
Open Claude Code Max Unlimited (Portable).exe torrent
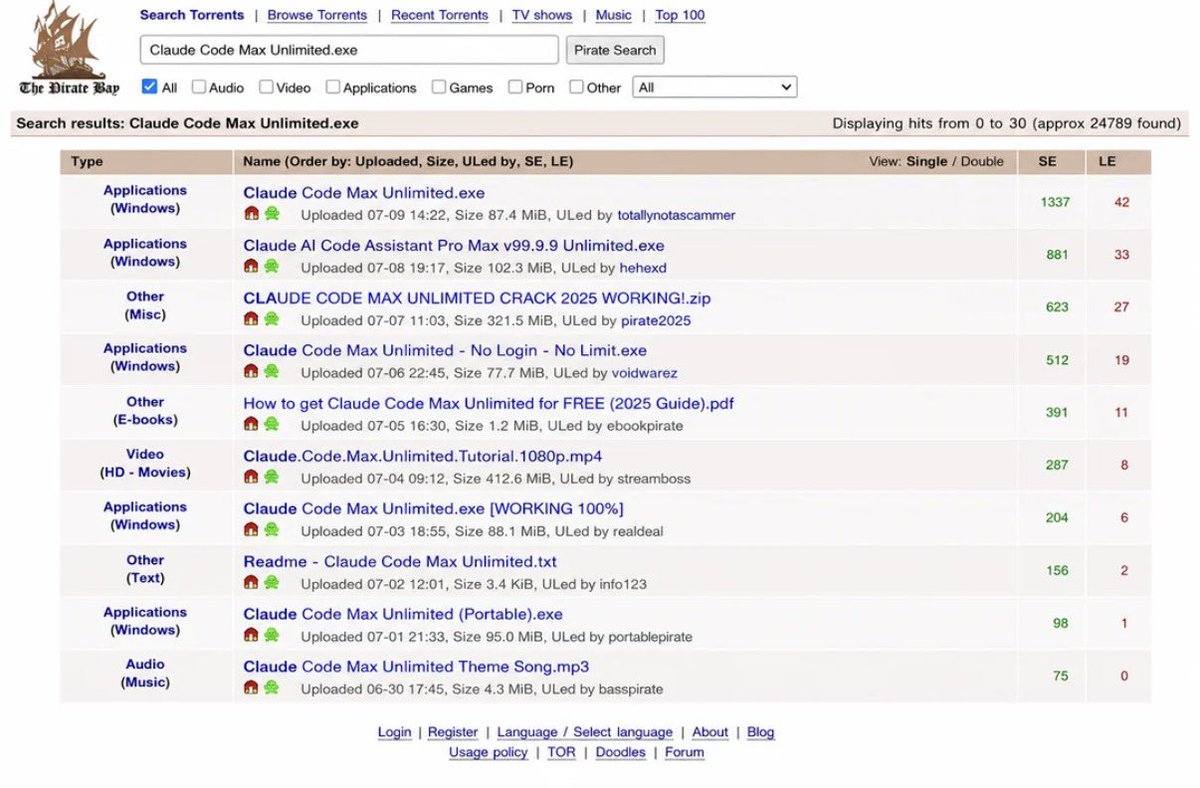[403, 614]
